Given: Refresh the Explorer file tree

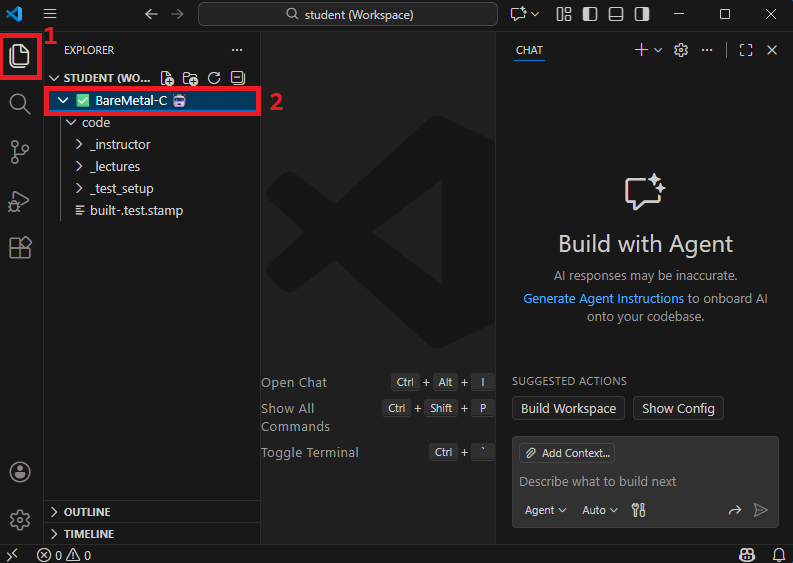Looking at the screenshot, I should click(213, 78).
